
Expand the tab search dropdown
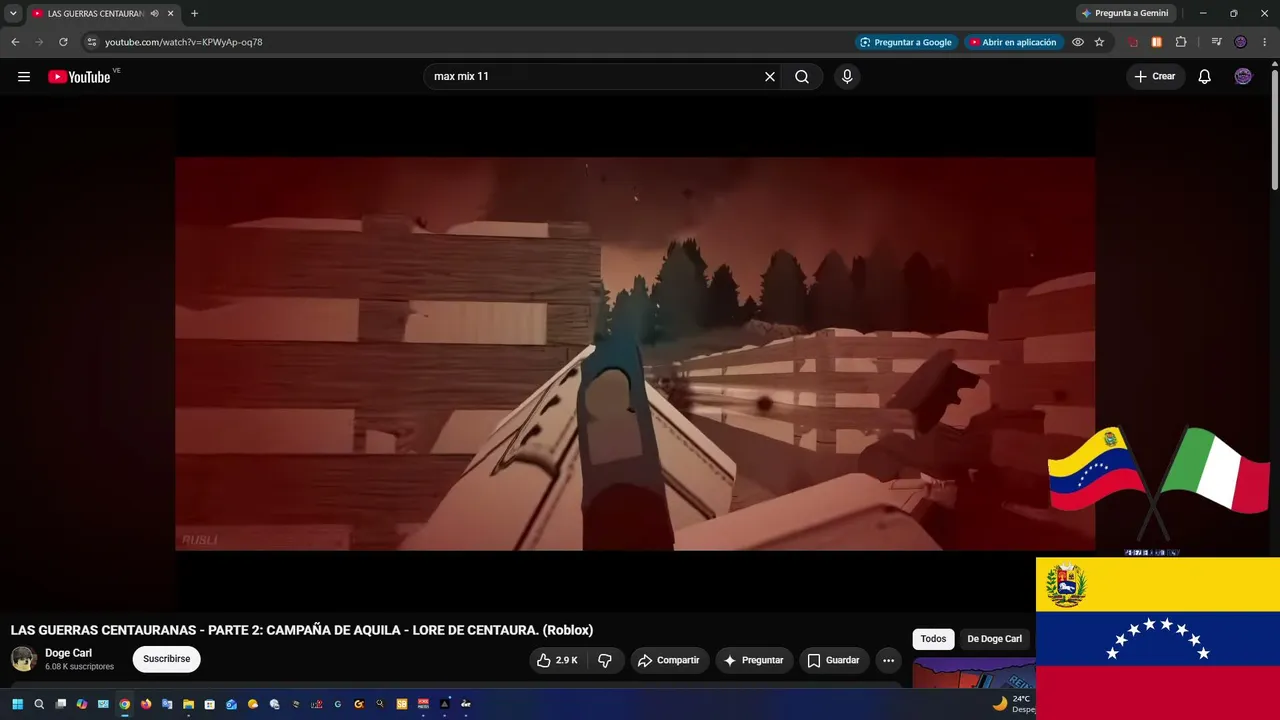[13, 13]
